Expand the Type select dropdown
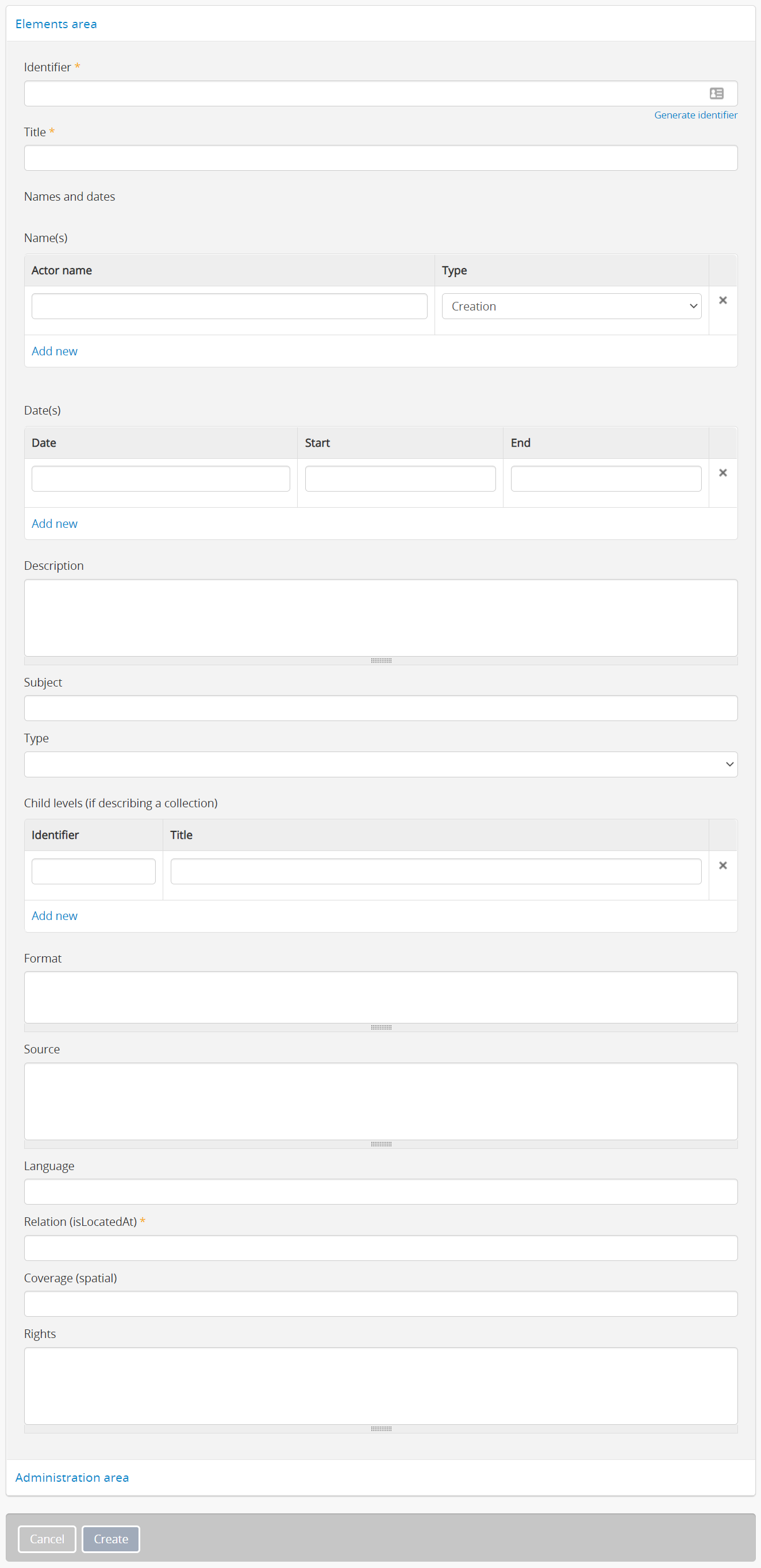The height and width of the screenshot is (1568, 761). click(x=381, y=765)
